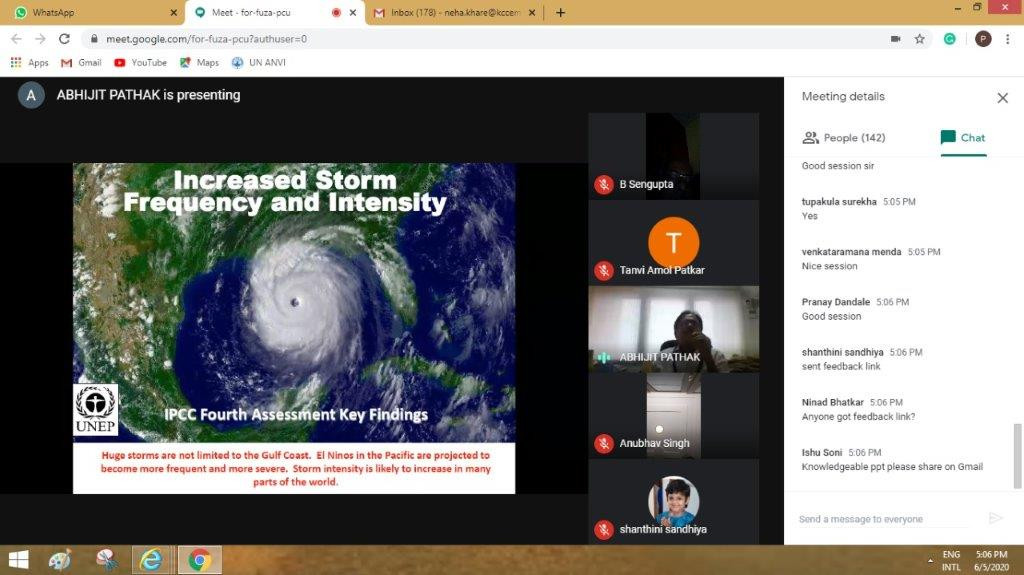The image size is (1024, 575).
Task: Switch to the People (142) tab
Action: pos(844,138)
